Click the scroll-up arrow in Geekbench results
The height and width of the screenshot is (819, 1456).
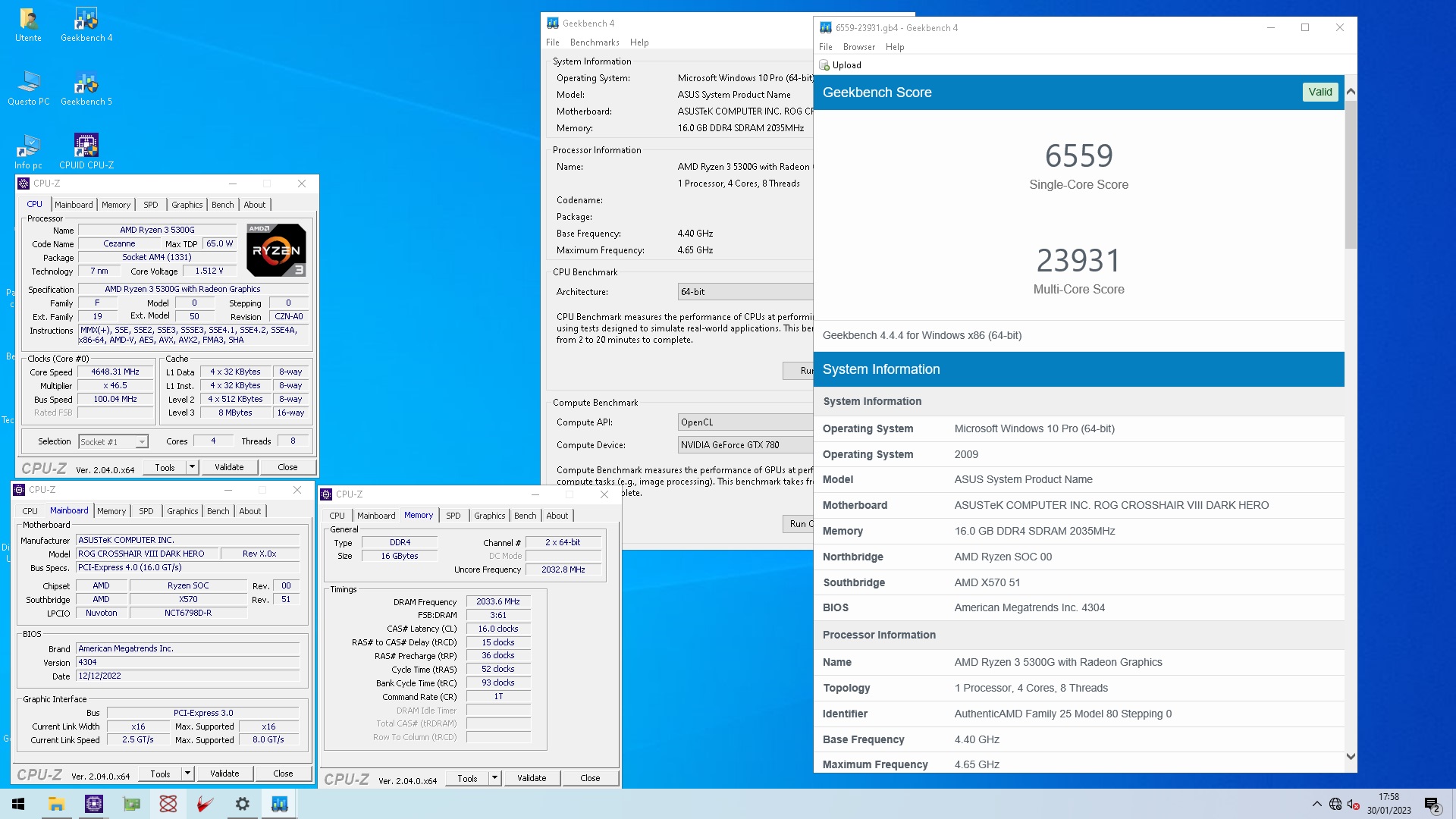(1351, 92)
